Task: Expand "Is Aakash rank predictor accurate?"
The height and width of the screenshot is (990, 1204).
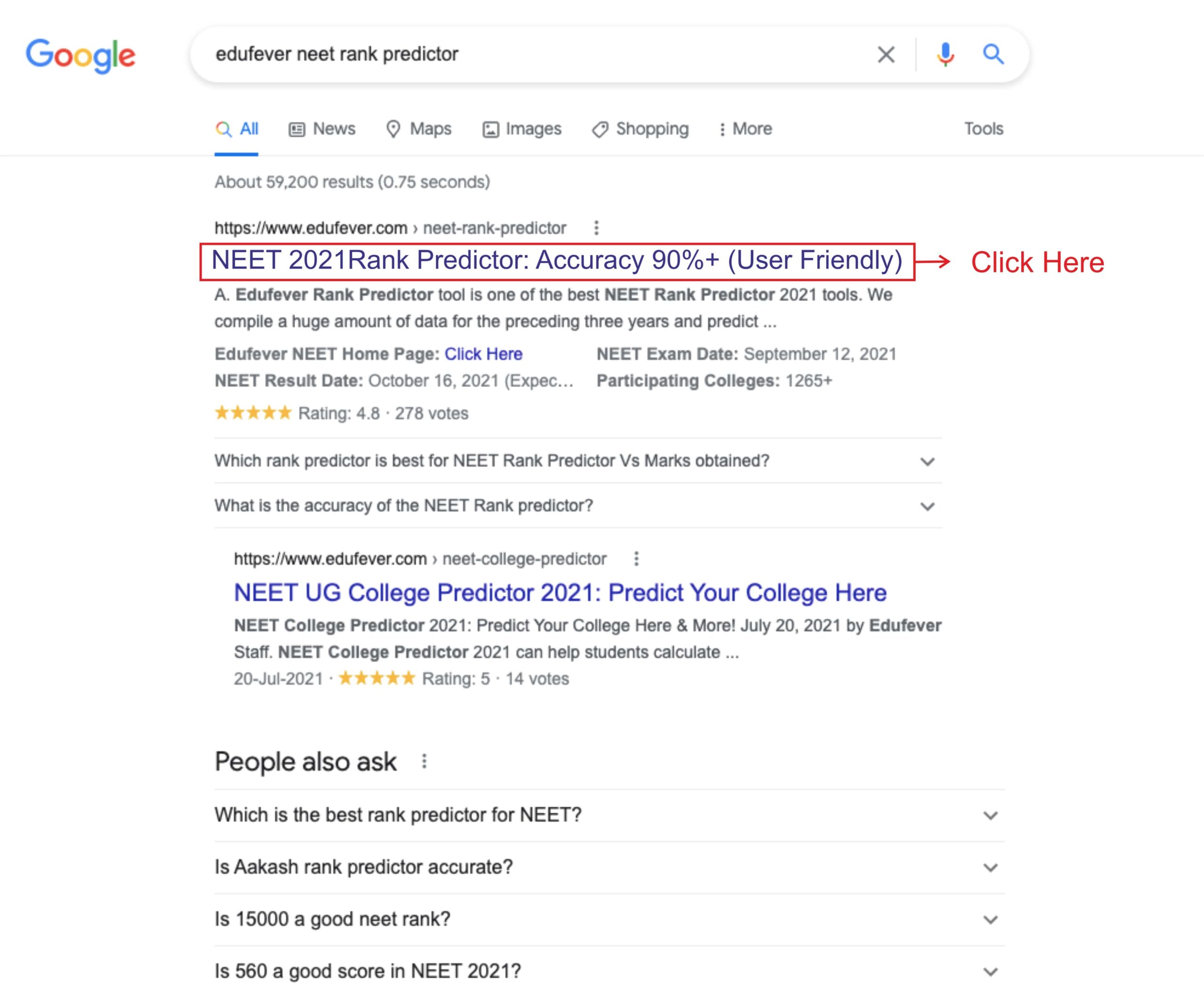Action: click(610, 867)
